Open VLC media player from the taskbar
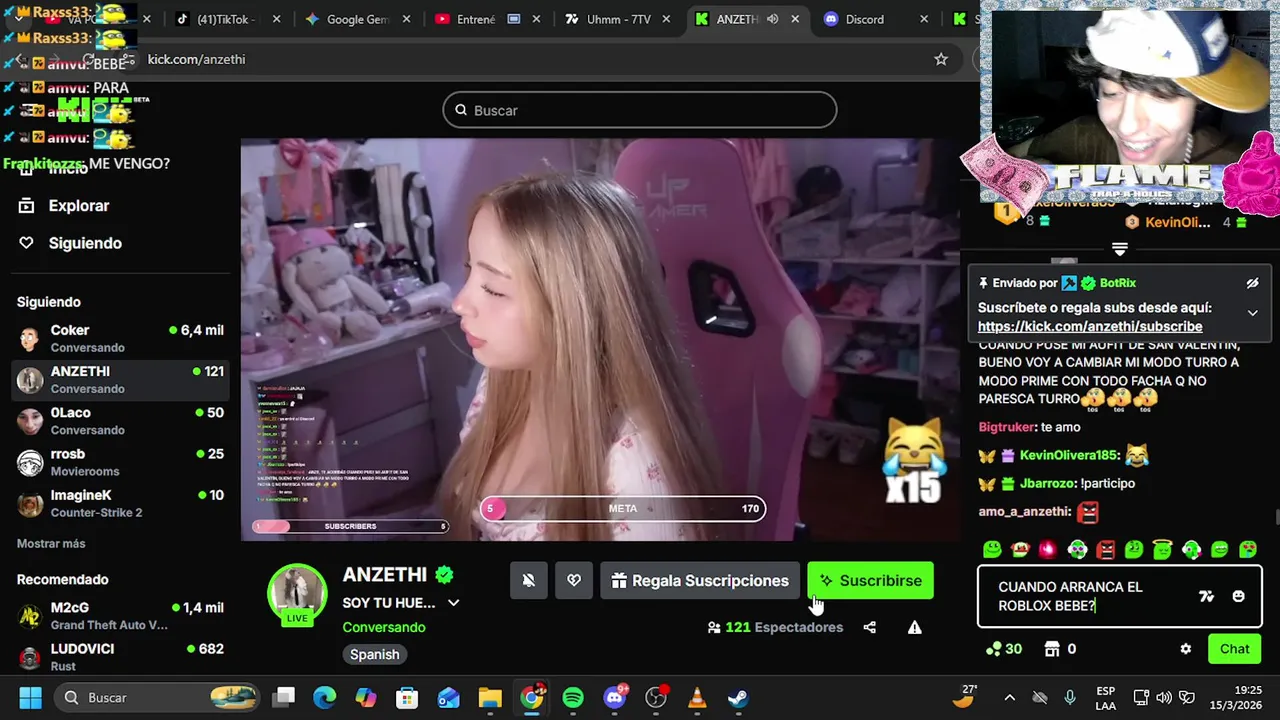Screen dimensions: 1280x720 pos(697,697)
